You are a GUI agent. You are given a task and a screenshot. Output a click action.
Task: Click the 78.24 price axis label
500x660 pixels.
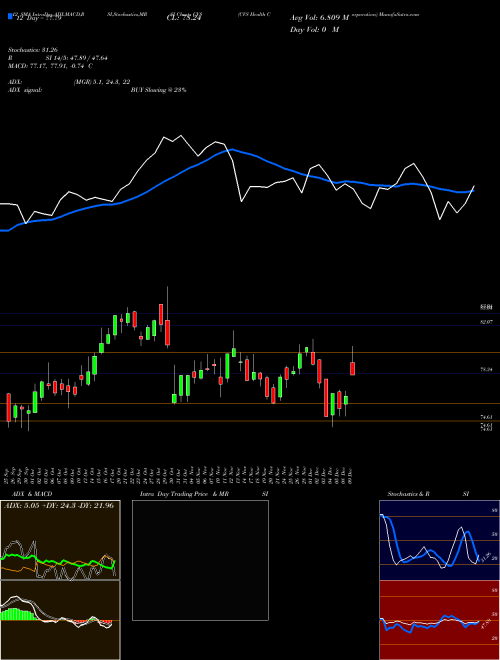(486, 369)
